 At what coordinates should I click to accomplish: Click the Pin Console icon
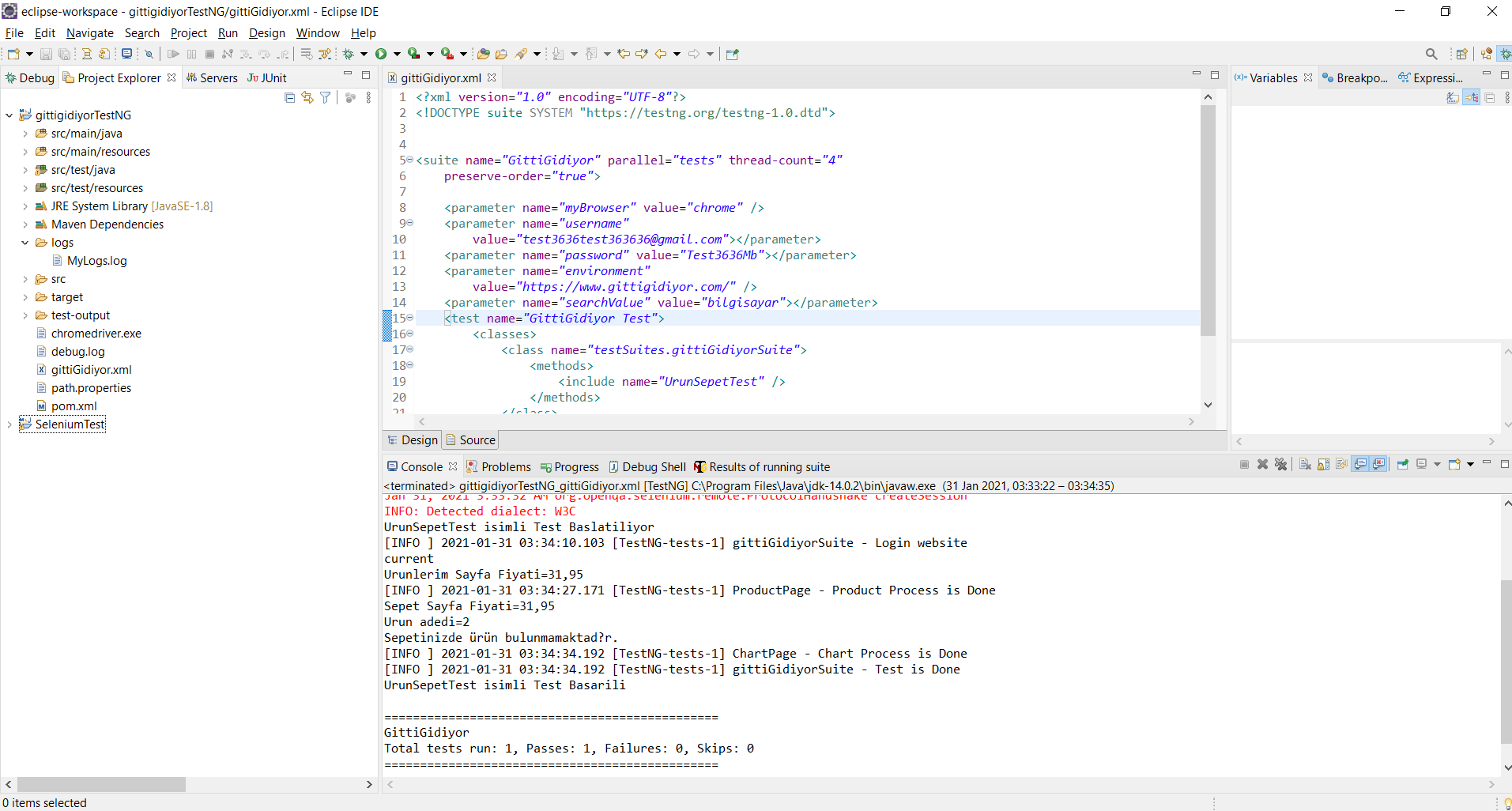tap(1403, 464)
